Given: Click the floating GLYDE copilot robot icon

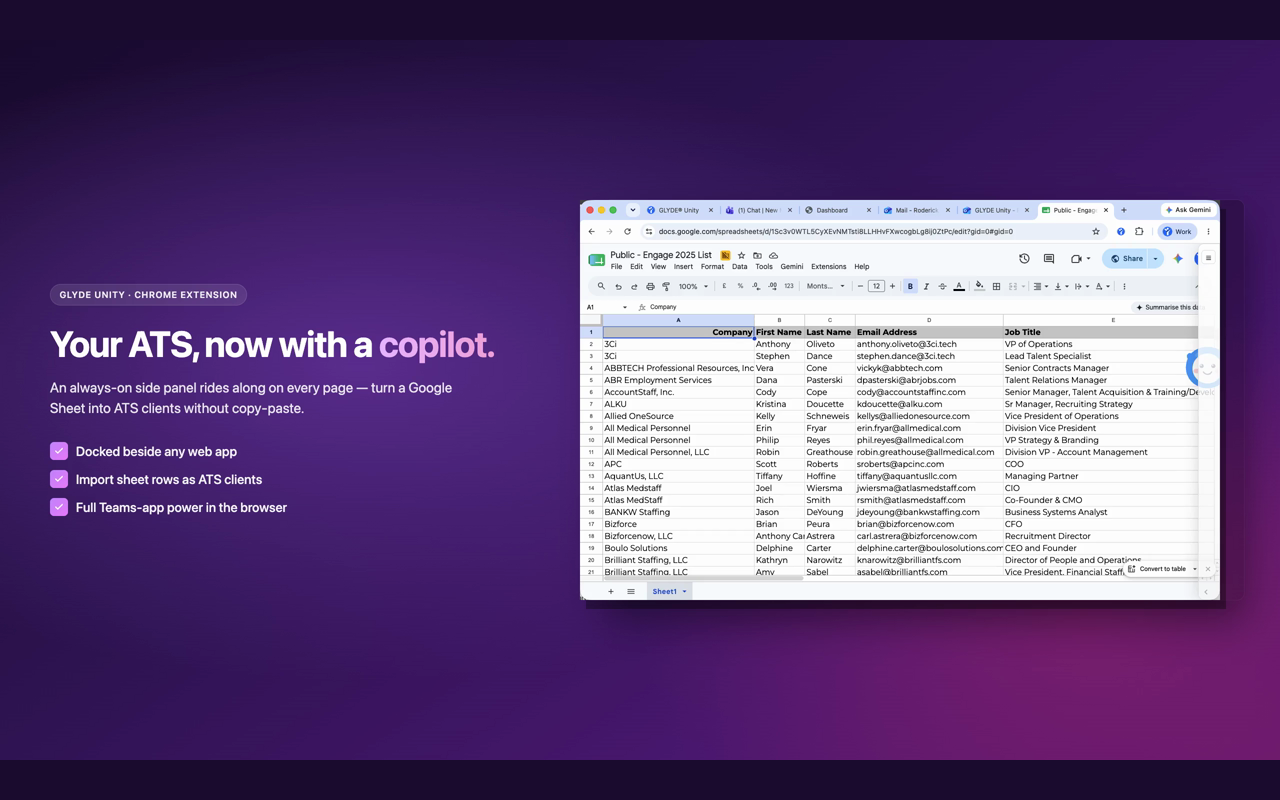Looking at the screenshot, I should [1204, 368].
